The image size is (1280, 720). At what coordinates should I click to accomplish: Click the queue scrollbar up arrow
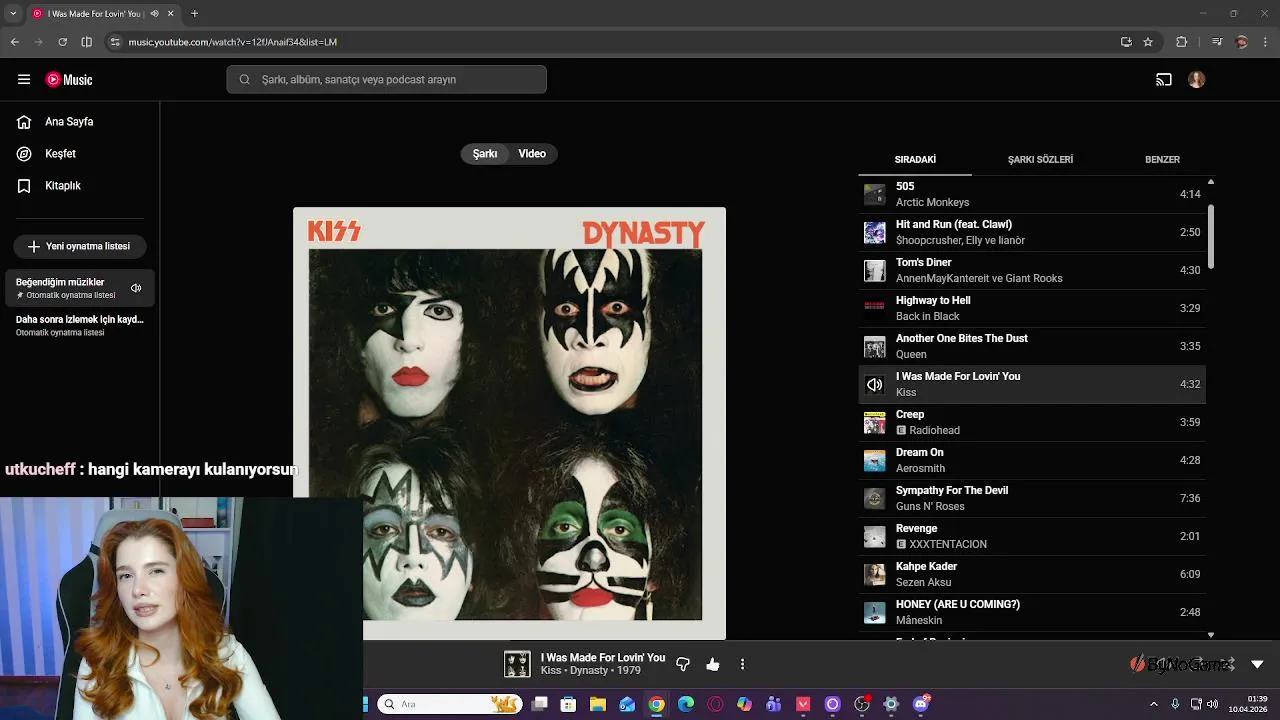pyautogui.click(x=1211, y=182)
